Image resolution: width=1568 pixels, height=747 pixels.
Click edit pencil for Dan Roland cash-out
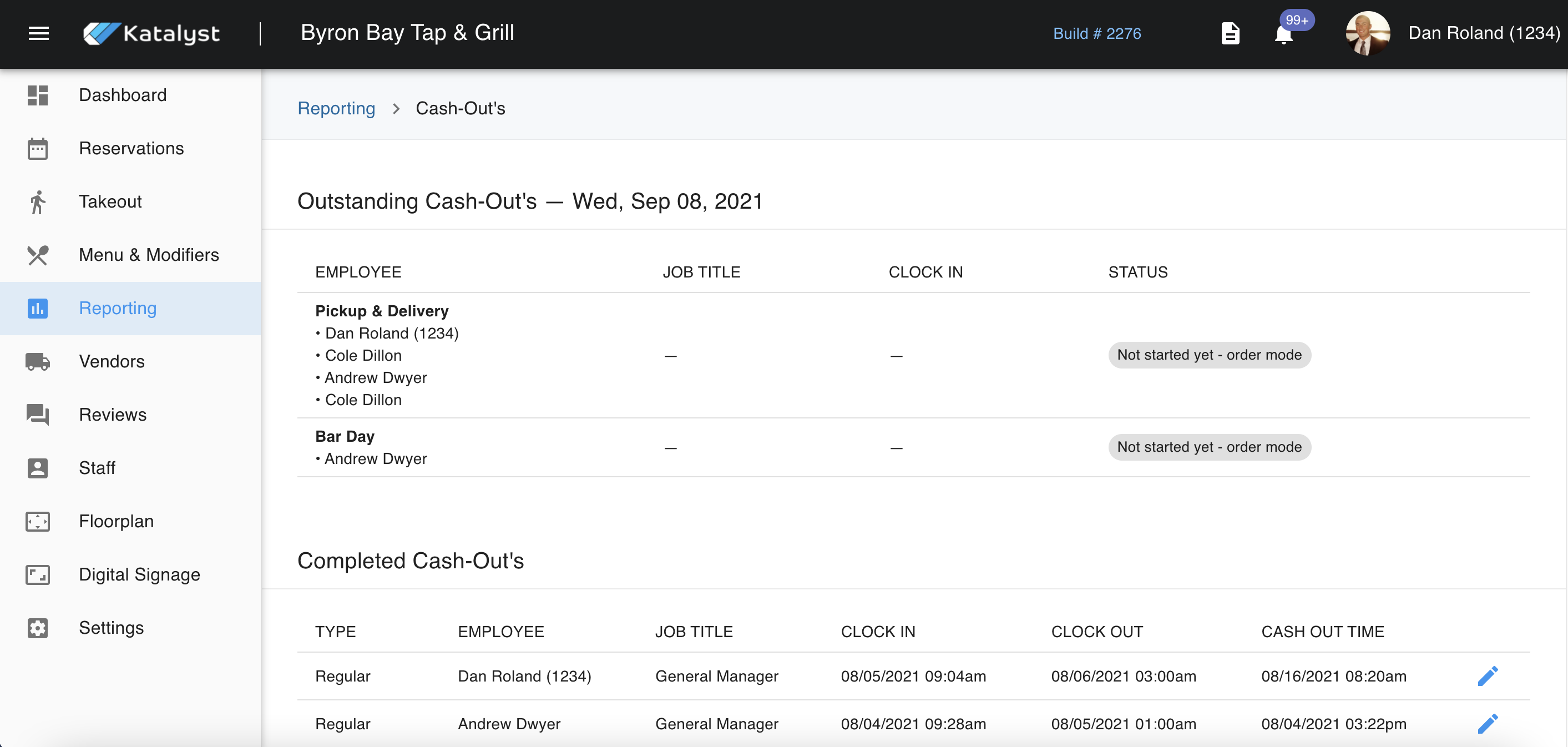pos(1487,676)
